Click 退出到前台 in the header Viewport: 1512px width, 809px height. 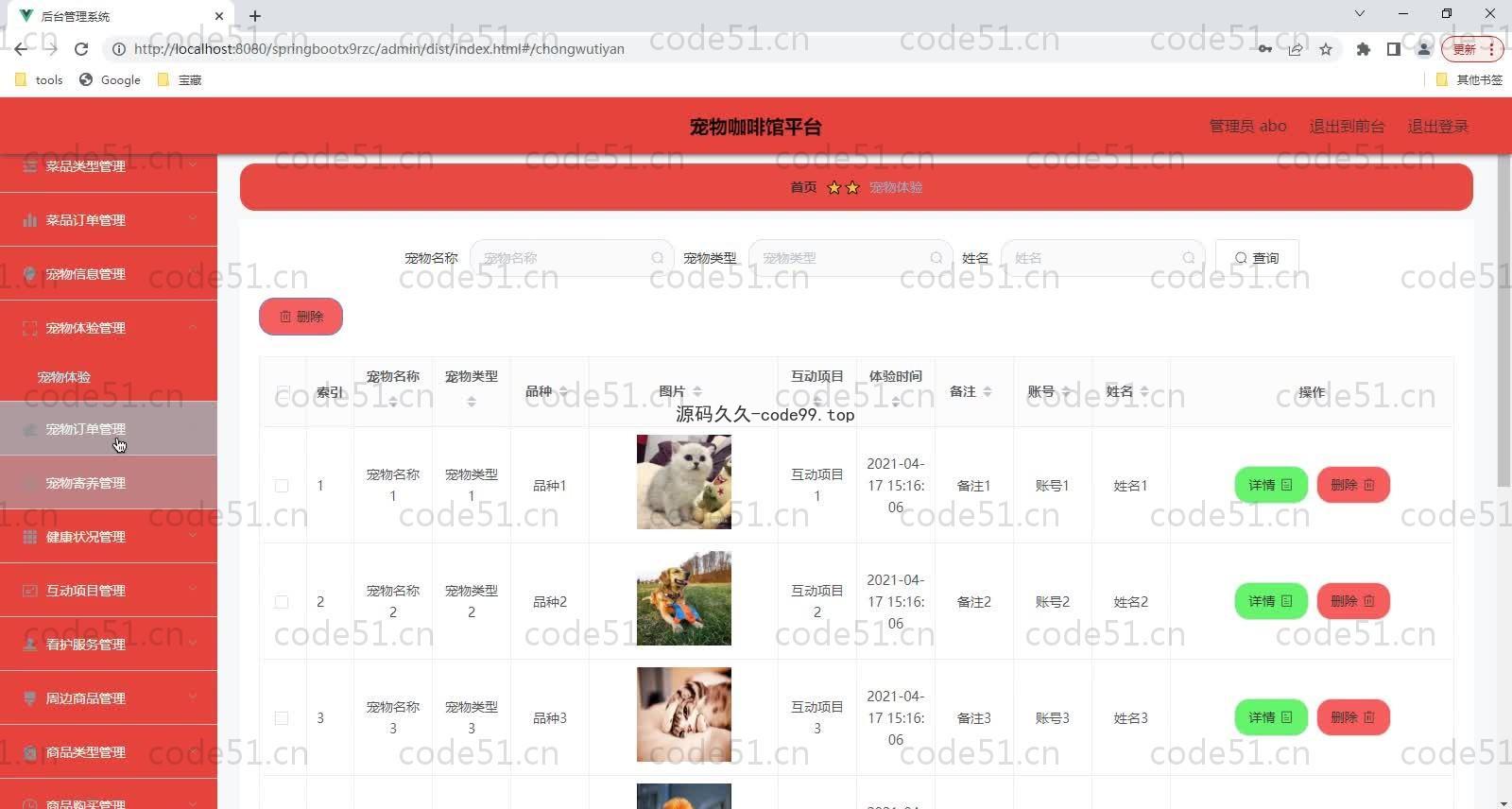[1347, 126]
